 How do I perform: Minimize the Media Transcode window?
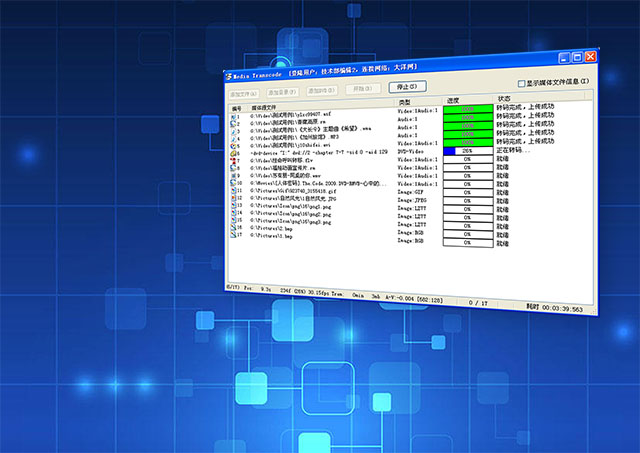(x=564, y=58)
